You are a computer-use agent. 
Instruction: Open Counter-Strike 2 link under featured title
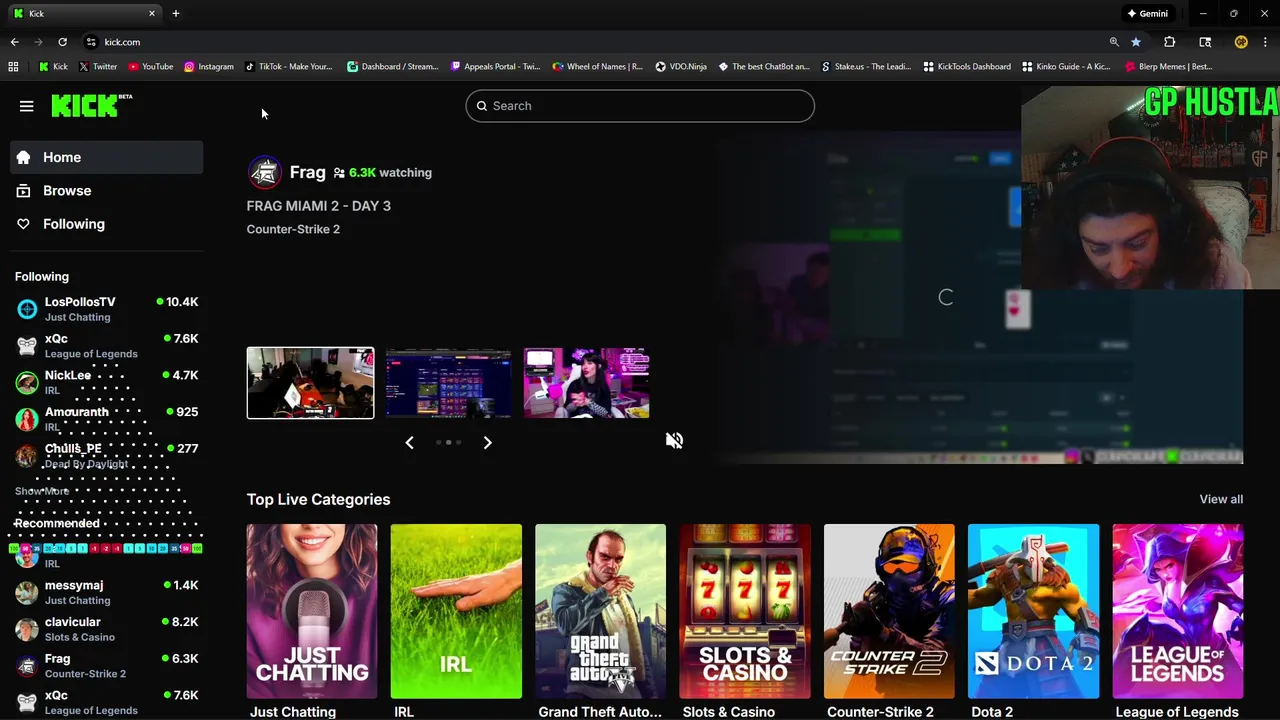293,229
